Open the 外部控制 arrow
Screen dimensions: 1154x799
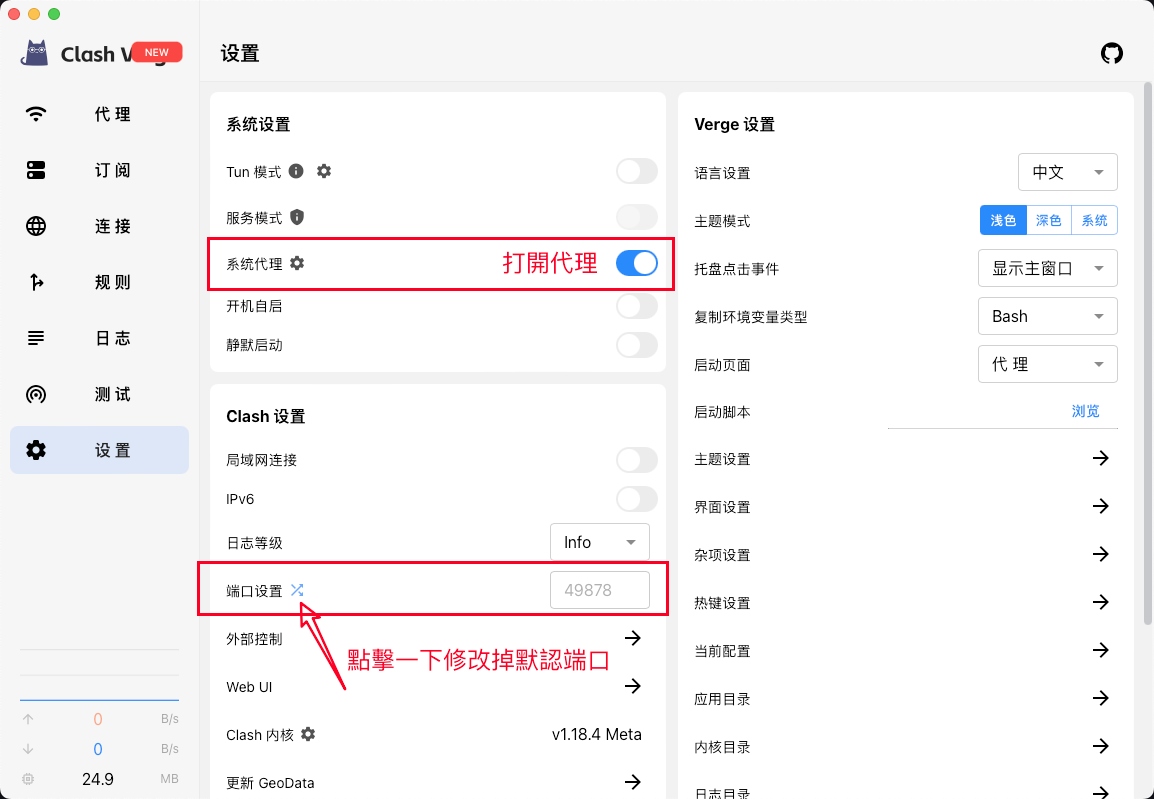pyautogui.click(x=632, y=638)
